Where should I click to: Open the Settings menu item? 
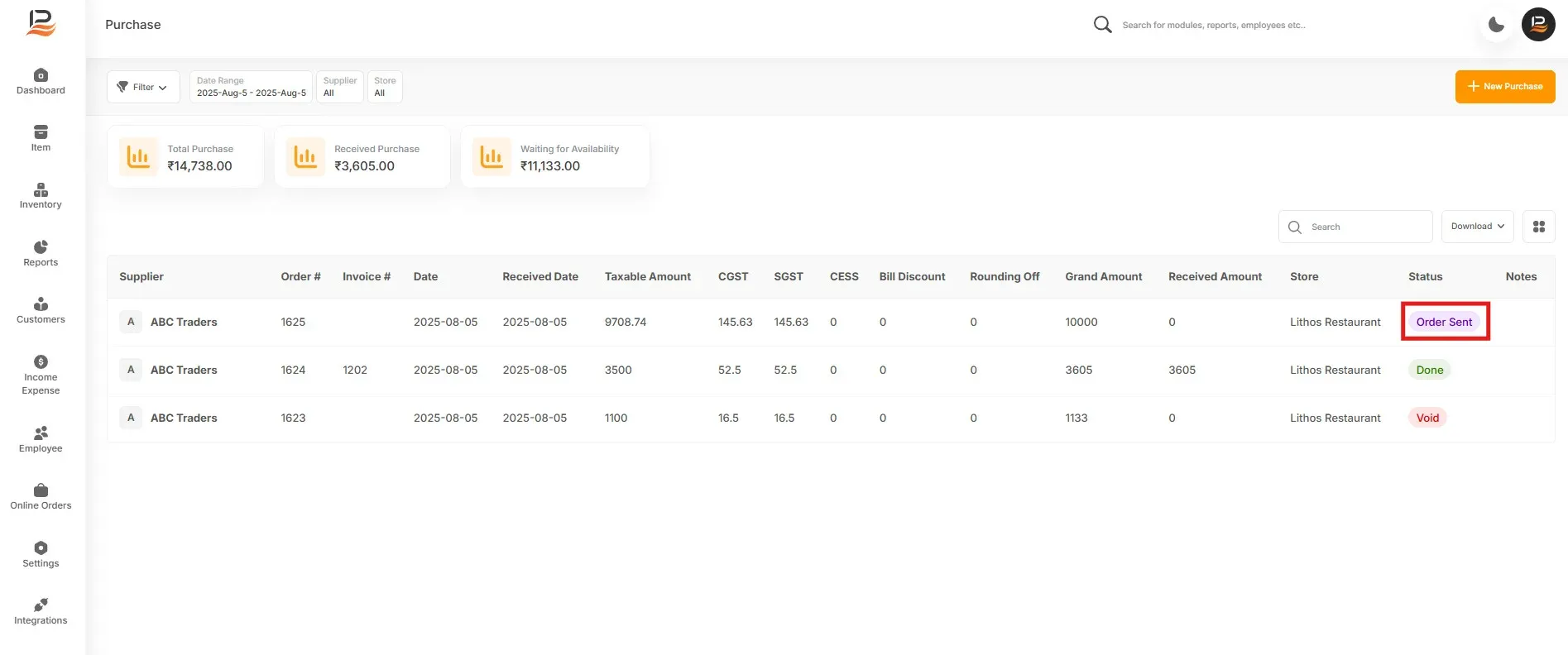pos(41,555)
